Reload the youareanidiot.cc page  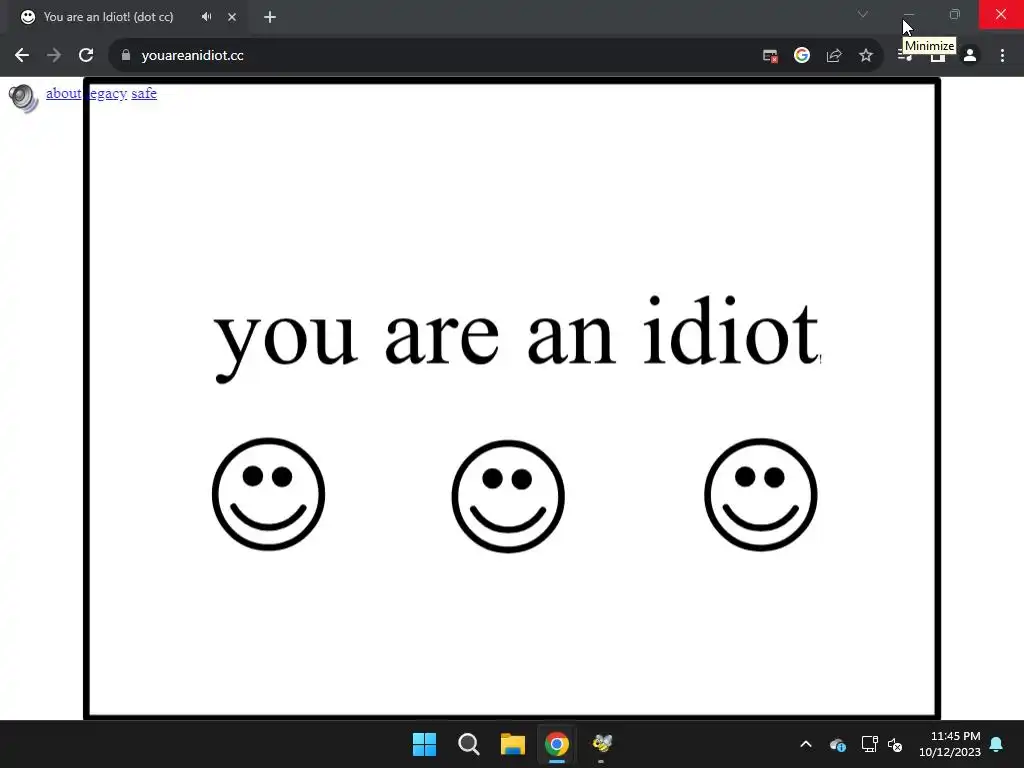[86, 56]
